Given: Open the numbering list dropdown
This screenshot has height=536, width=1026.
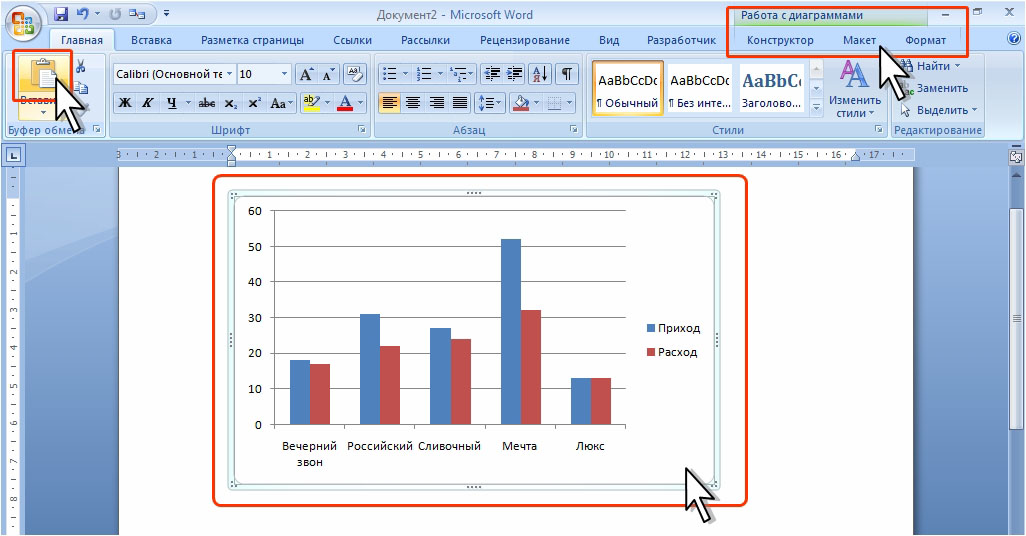Looking at the screenshot, I should point(440,74).
